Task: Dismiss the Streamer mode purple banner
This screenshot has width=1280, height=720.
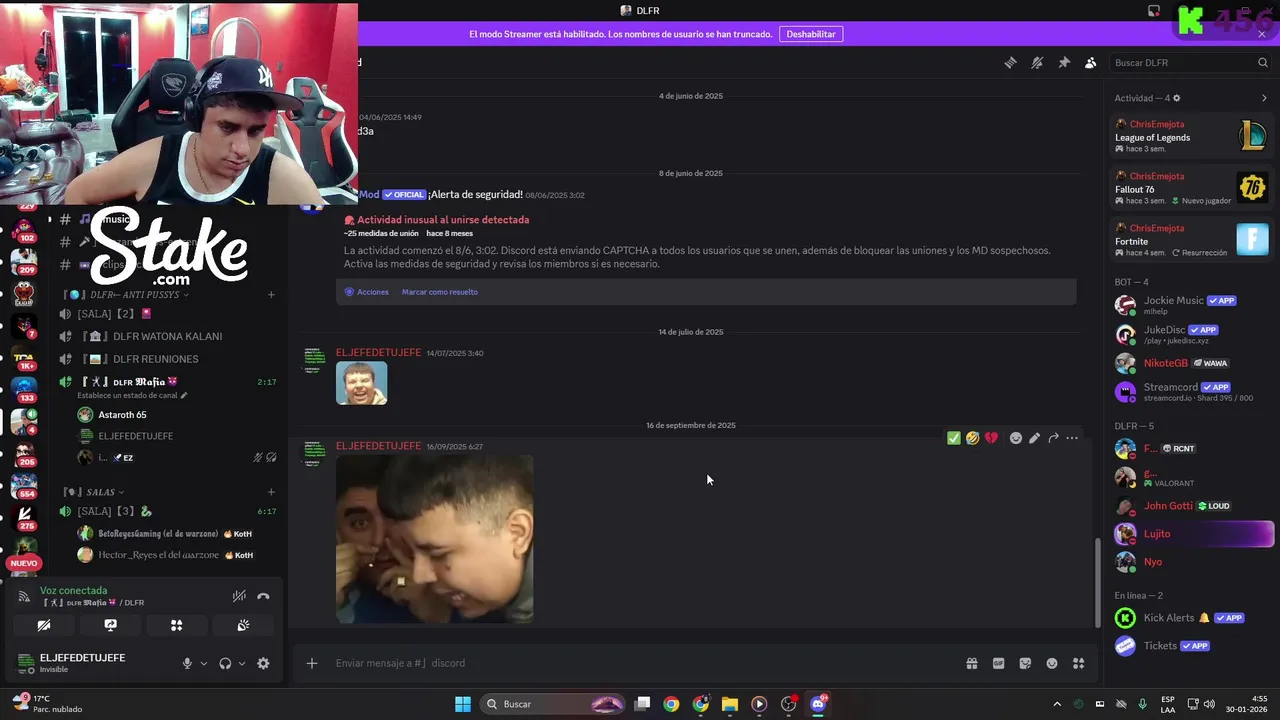Action: pyautogui.click(x=1262, y=34)
